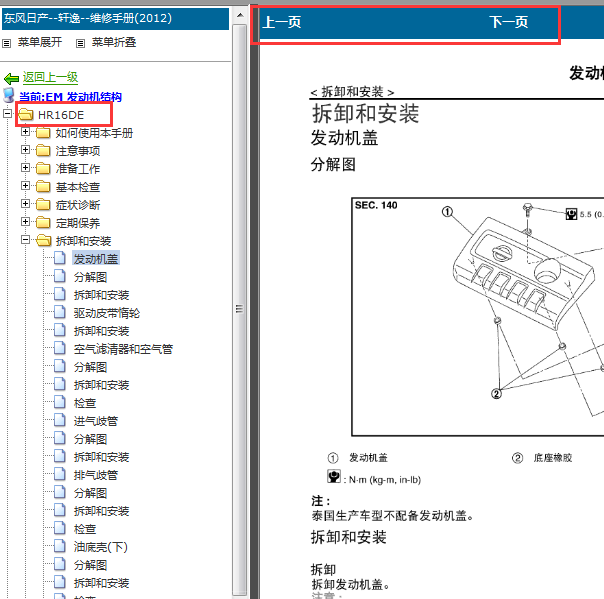Click the sidebar scrollbar up arrow
This screenshot has height=599, width=604.
pyautogui.click(x=240, y=15)
